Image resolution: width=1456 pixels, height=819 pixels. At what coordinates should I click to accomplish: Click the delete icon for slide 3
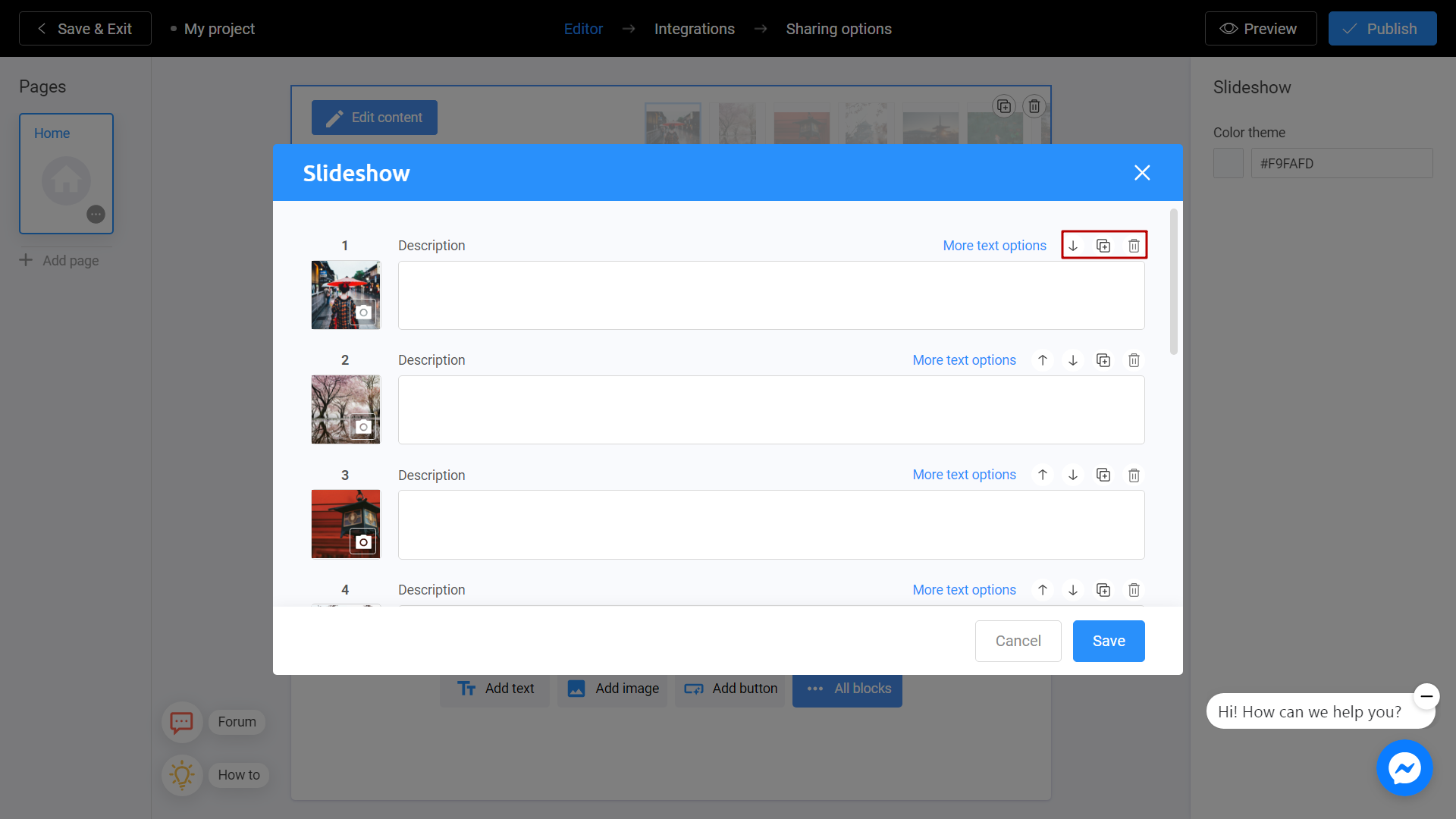point(1134,475)
